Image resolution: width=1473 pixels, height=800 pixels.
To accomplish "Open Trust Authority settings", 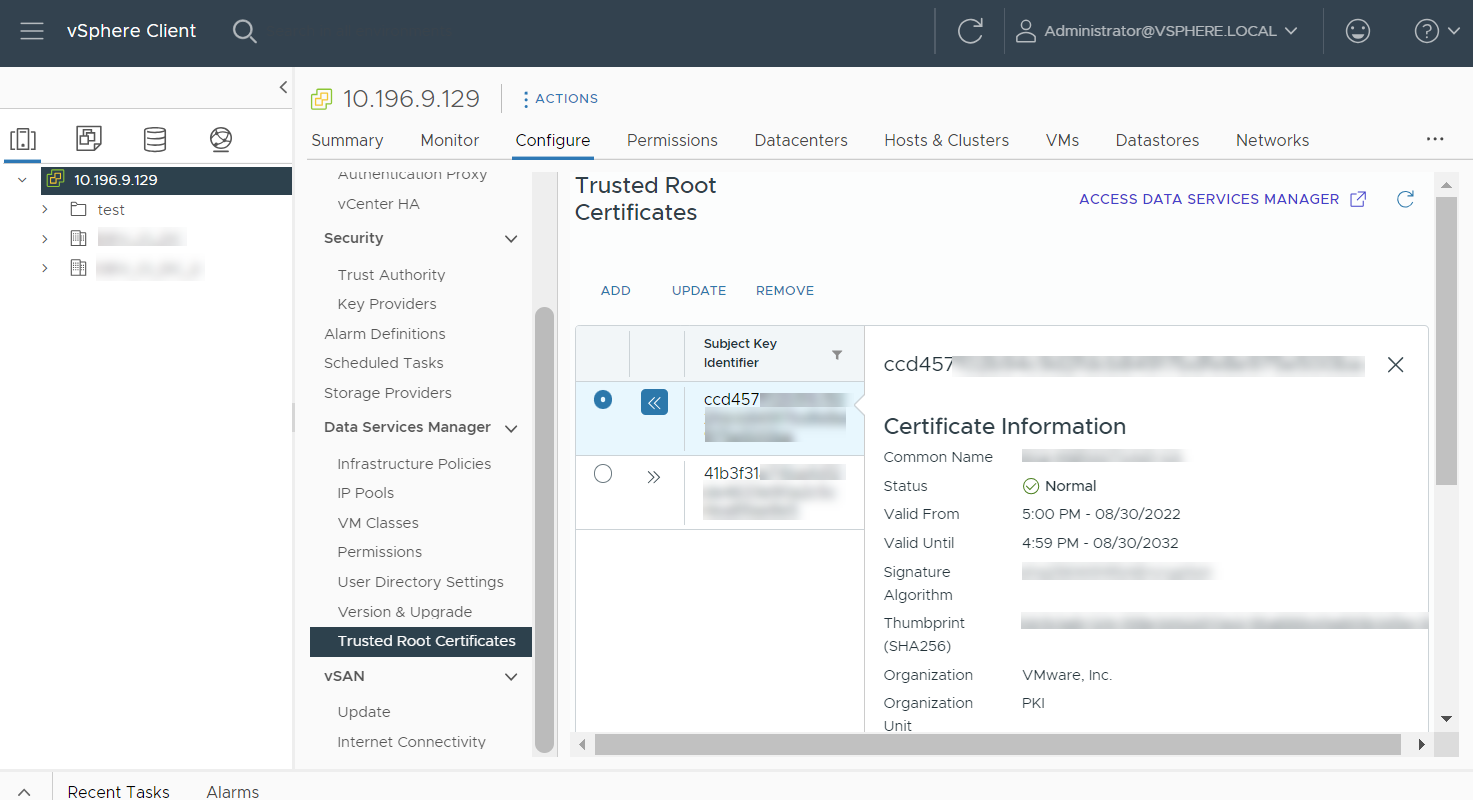I will pos(391,275).
